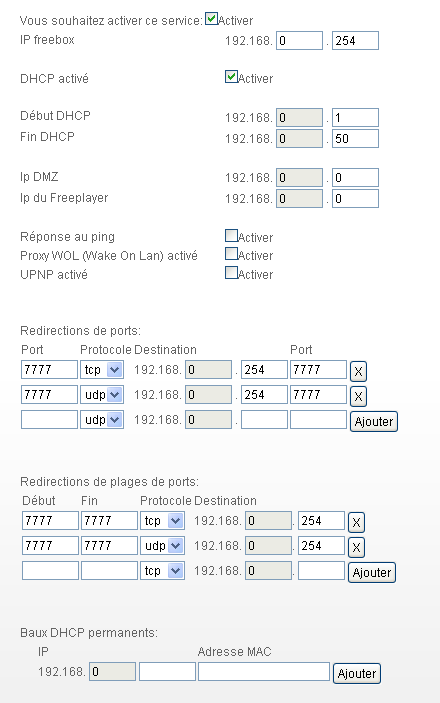Uncheck the service Activer checkbox
The width and height of the screenshot is (440, 703).
211,19
